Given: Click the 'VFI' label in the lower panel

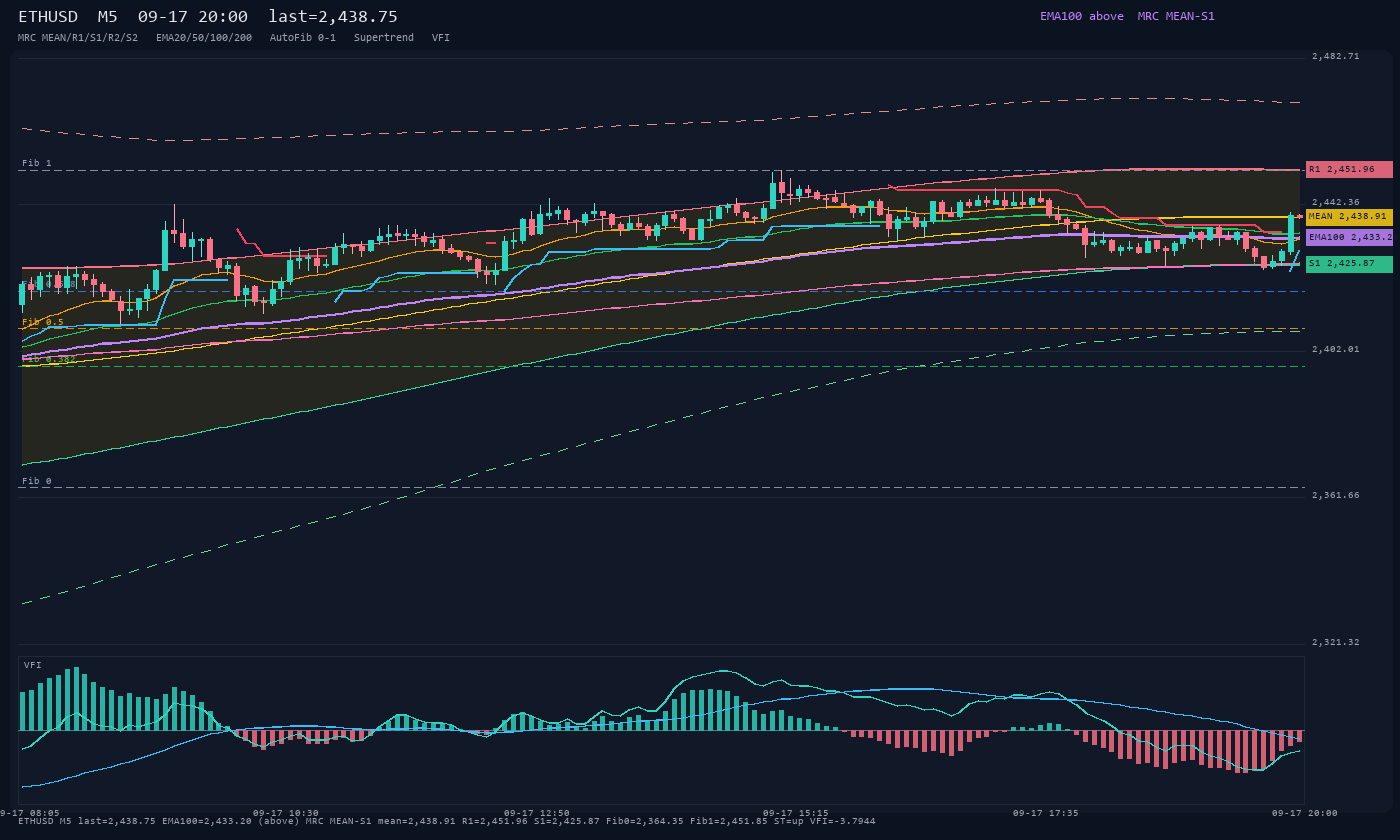Looking at the screenshot, I should point(33,665).
